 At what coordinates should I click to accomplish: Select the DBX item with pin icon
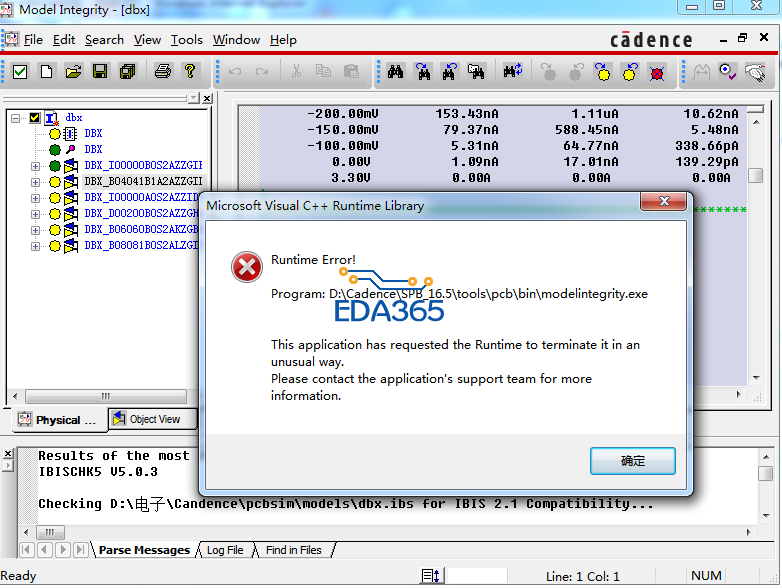click(x=93, y=150)
